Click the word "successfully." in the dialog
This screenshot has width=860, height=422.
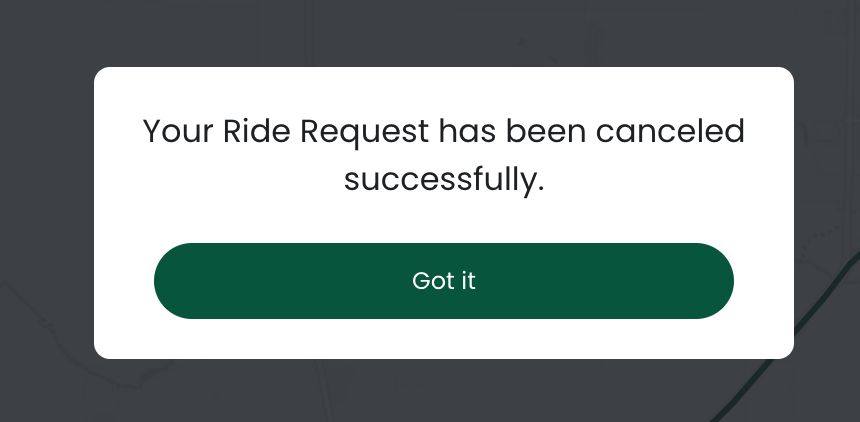click(x=444, y=180)
